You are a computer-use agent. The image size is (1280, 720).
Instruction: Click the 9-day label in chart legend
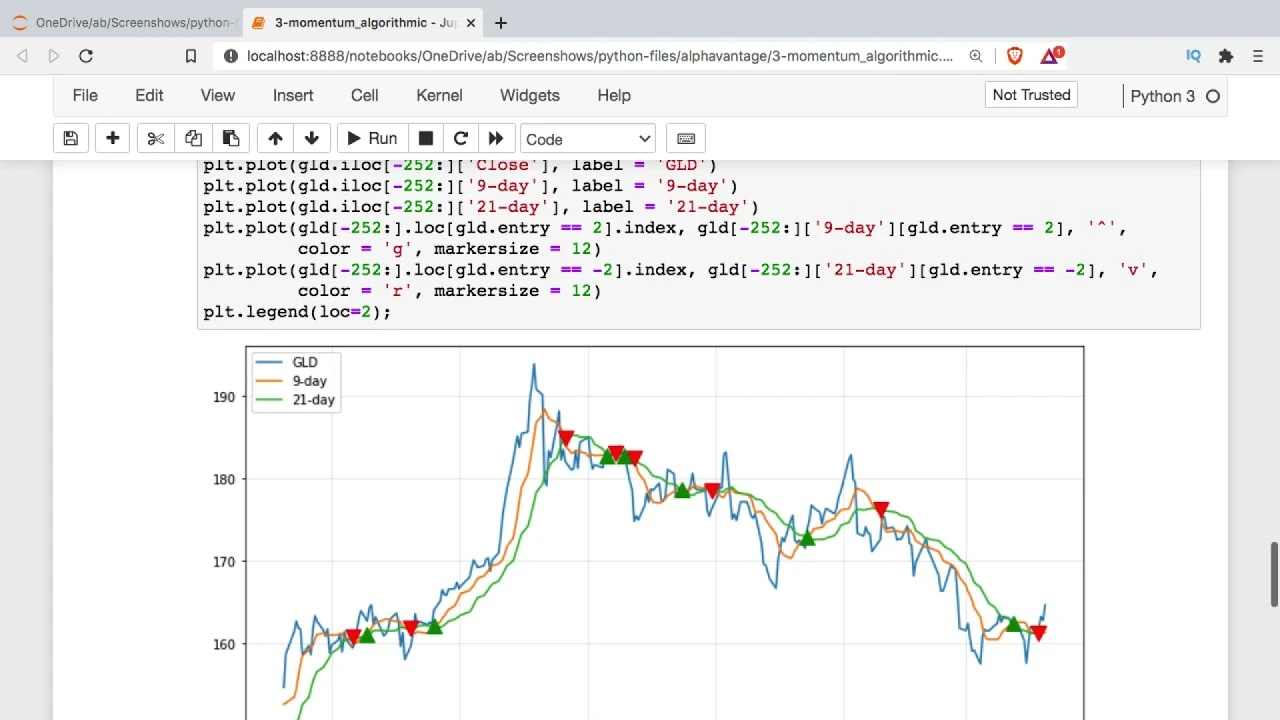pos(309,381)
